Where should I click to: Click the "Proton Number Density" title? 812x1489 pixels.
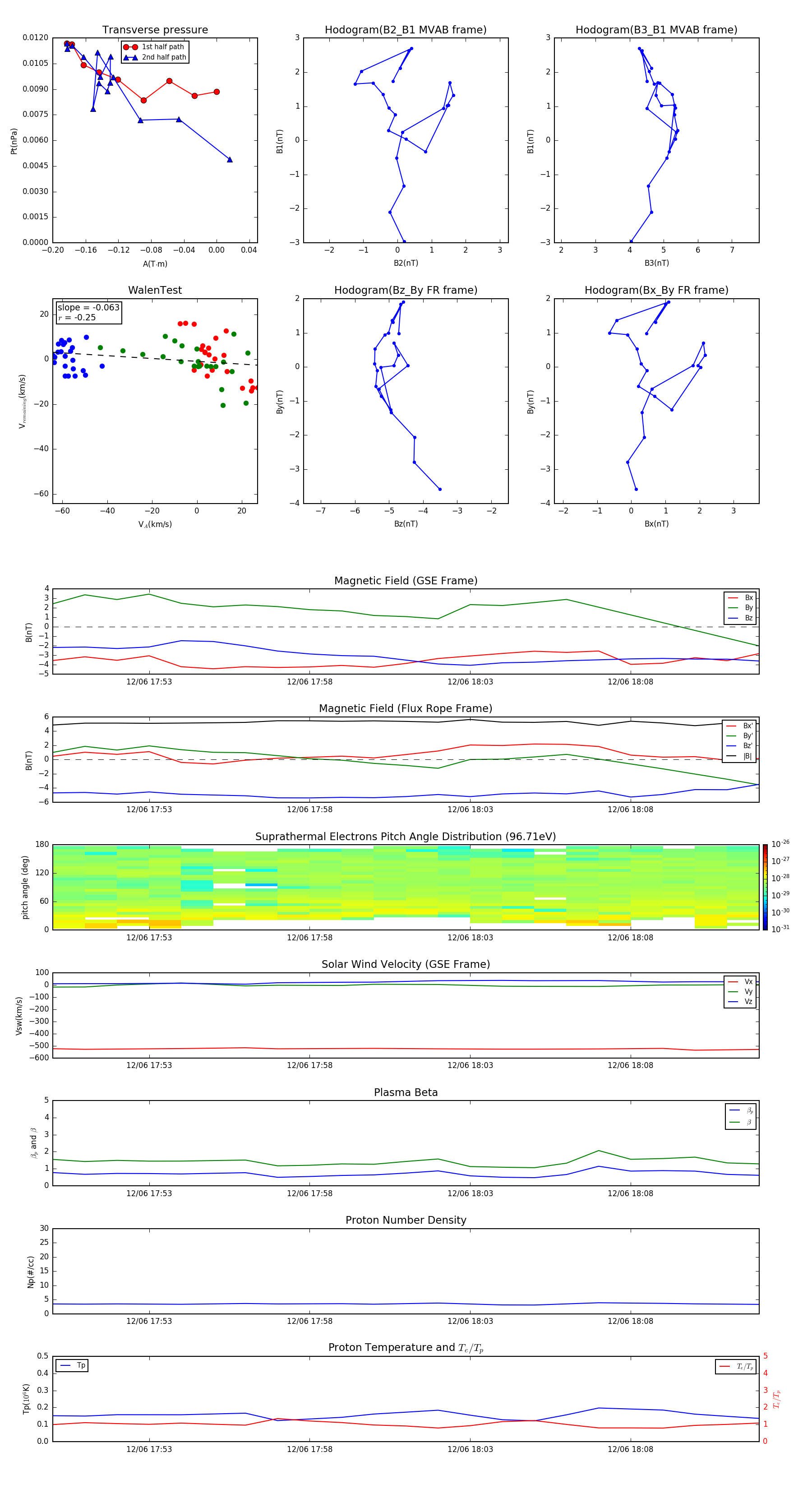pyautogui.click(x=406, y=1220)
